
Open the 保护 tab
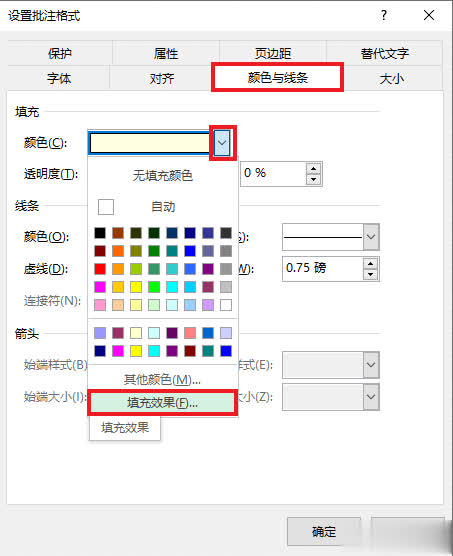(60, 54)
